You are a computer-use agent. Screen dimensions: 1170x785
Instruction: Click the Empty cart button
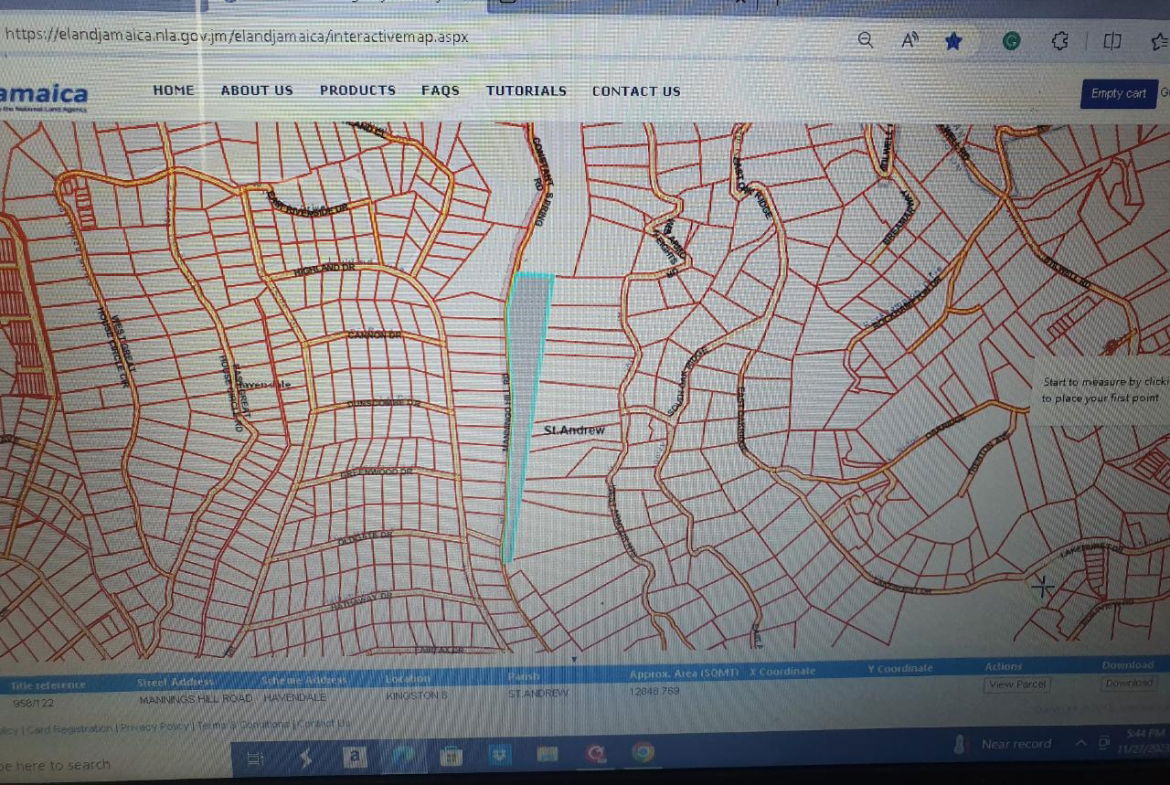1117,94
